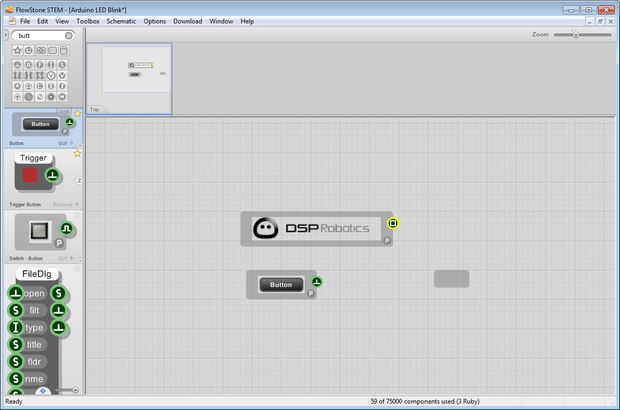Open the View menu
This screenshot has width=620, height=410.
(62, 21)
